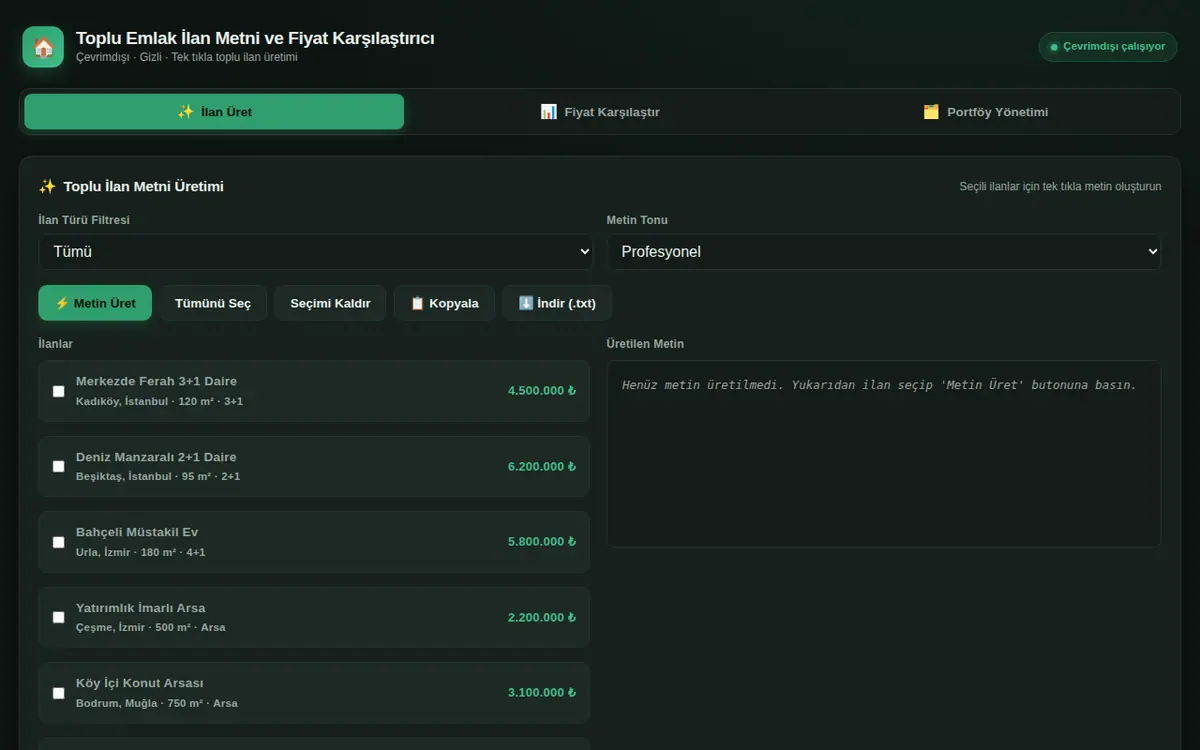
Task: Click the listing title Köy İçi Konut Arsası
Action: pos(140,683)
